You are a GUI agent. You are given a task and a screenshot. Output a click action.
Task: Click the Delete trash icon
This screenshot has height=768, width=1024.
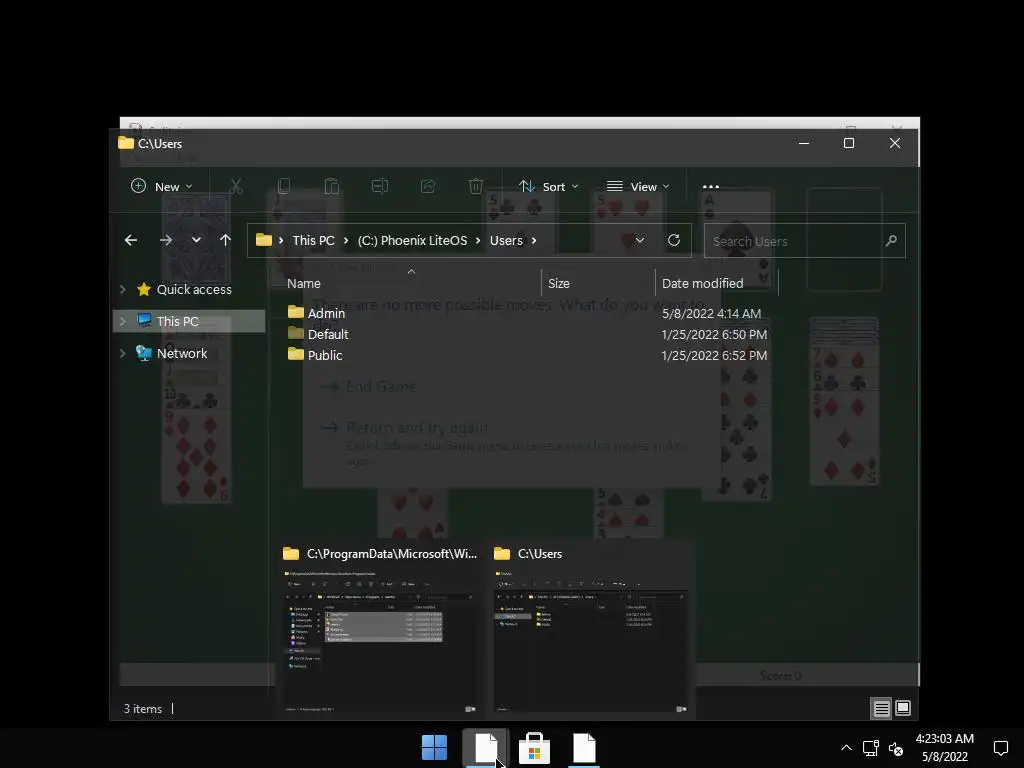476,187
